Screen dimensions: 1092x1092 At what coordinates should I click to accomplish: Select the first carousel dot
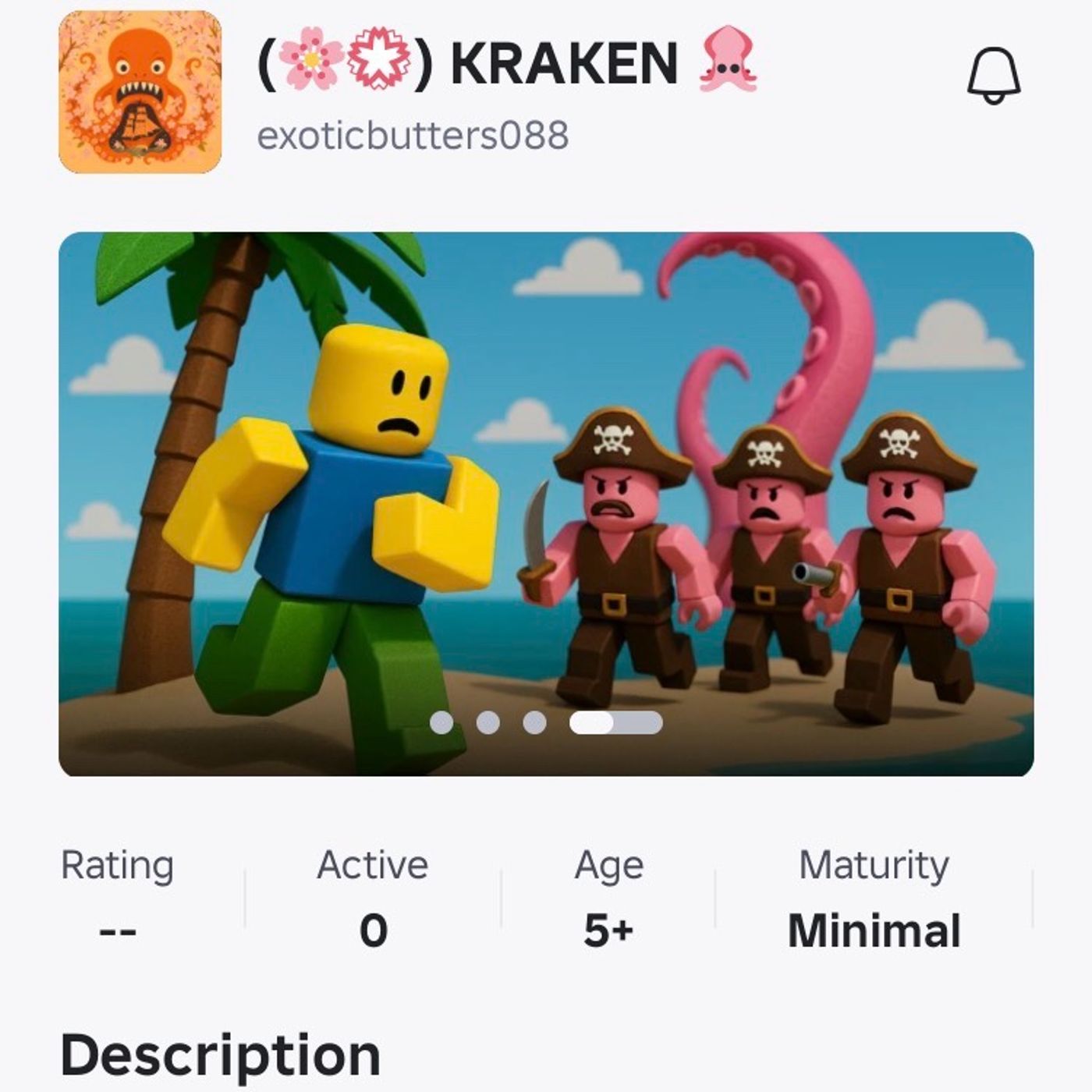pos(441,723)
